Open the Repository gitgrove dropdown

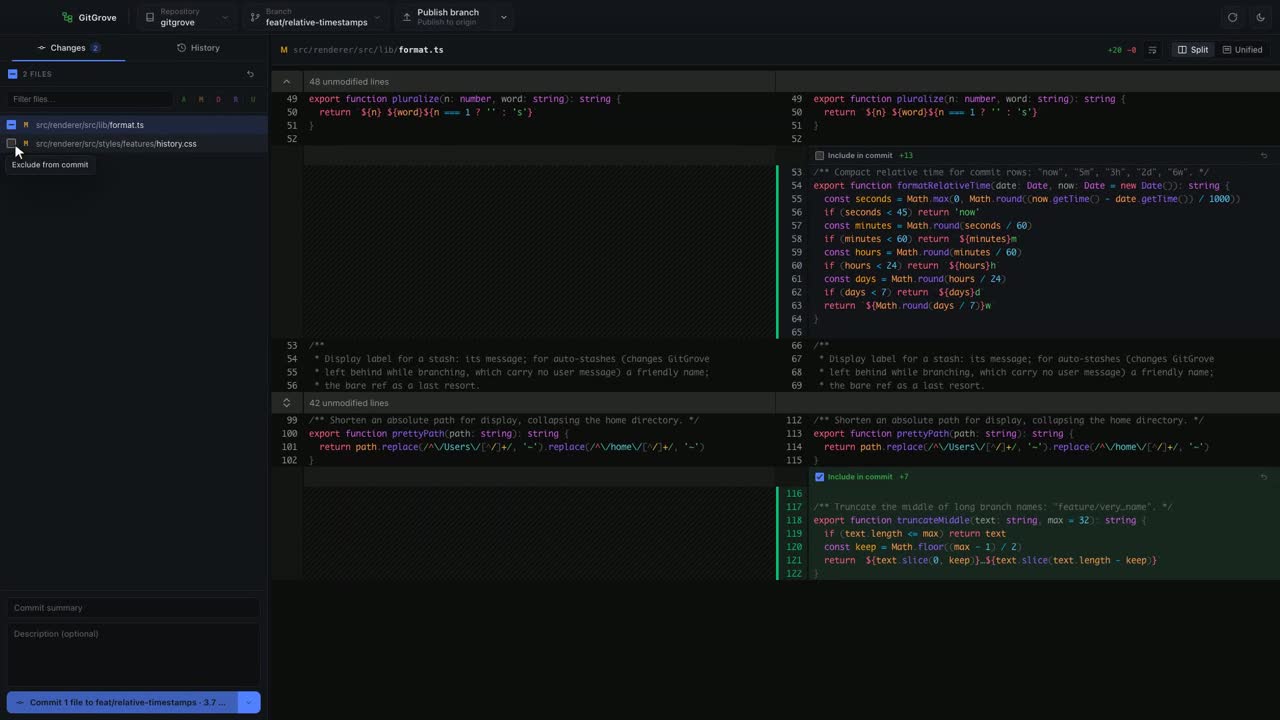click(186, 17)
